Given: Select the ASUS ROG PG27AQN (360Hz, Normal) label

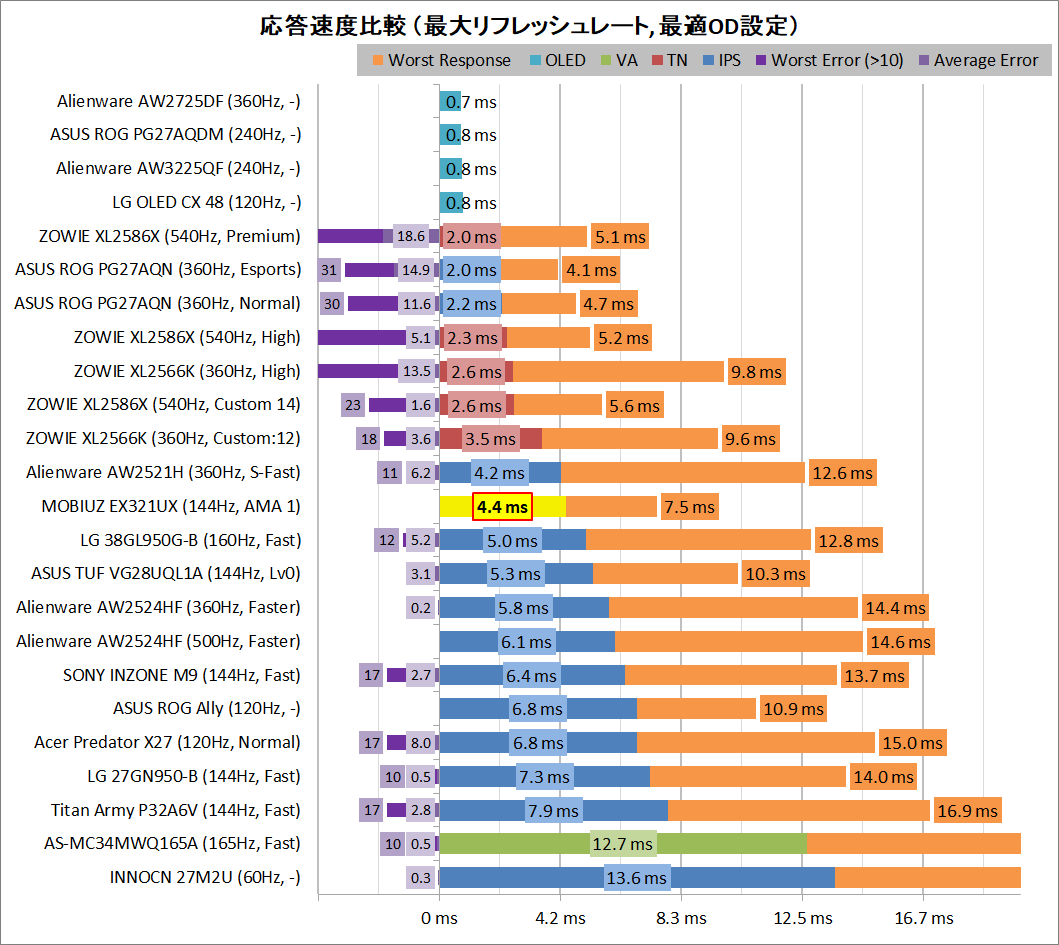Looking at the screenshot, I should (157, 303).
